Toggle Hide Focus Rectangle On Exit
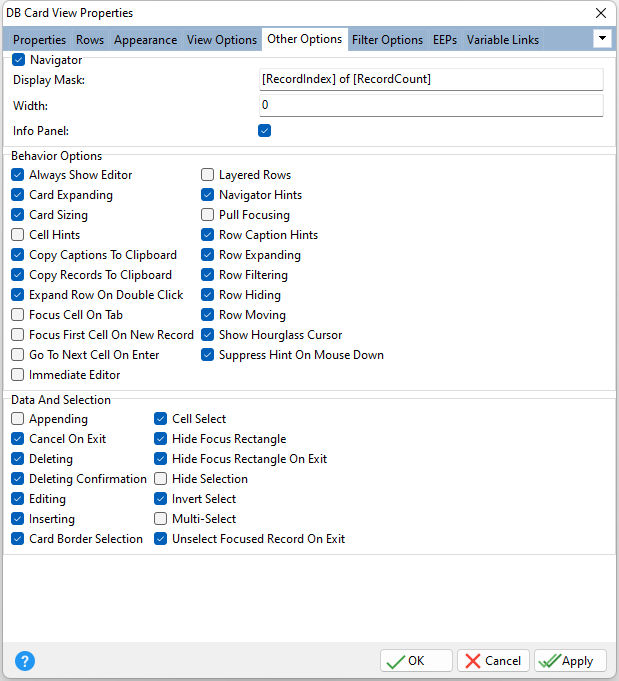Screen dimensions: 619x681 click(161, 459)
